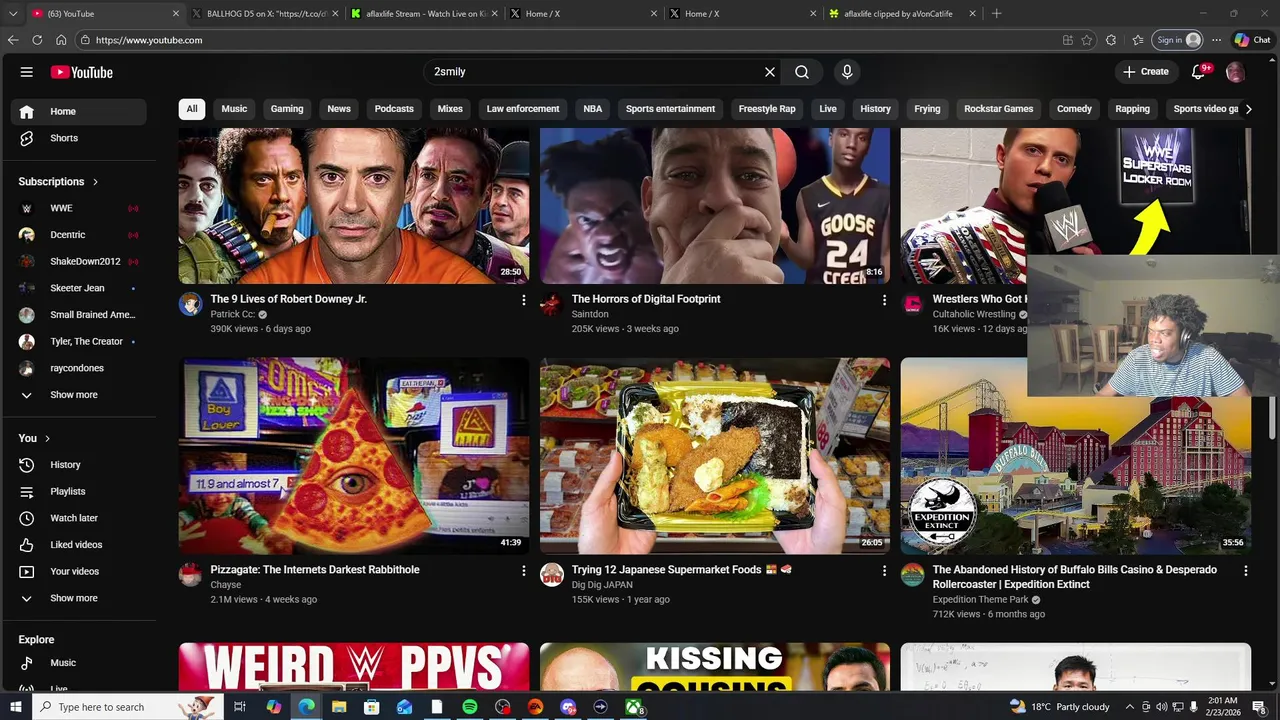
Task: Refresh the browser page
Action: click(37, 40)
